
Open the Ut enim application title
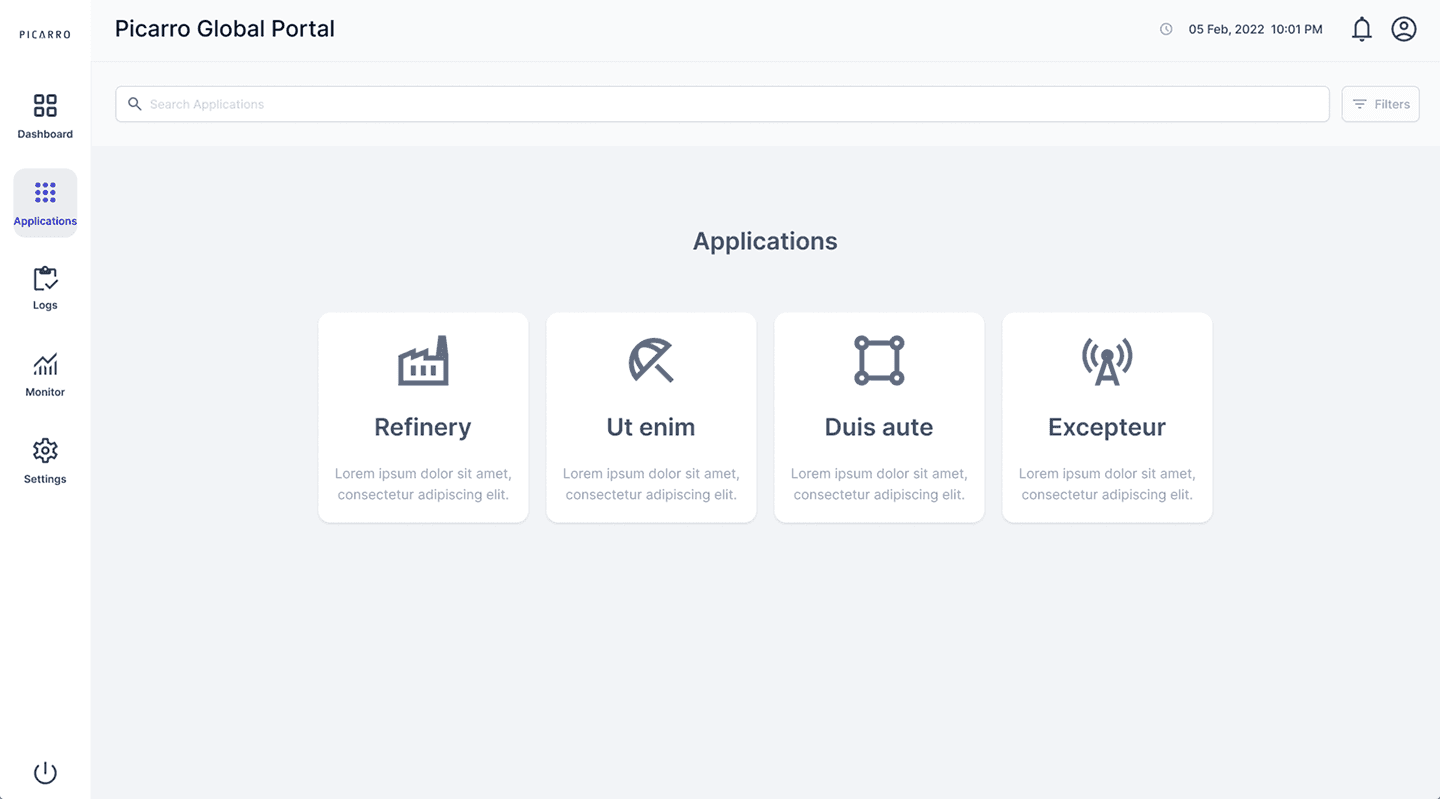pyautogui.click(x=651, y=427)
